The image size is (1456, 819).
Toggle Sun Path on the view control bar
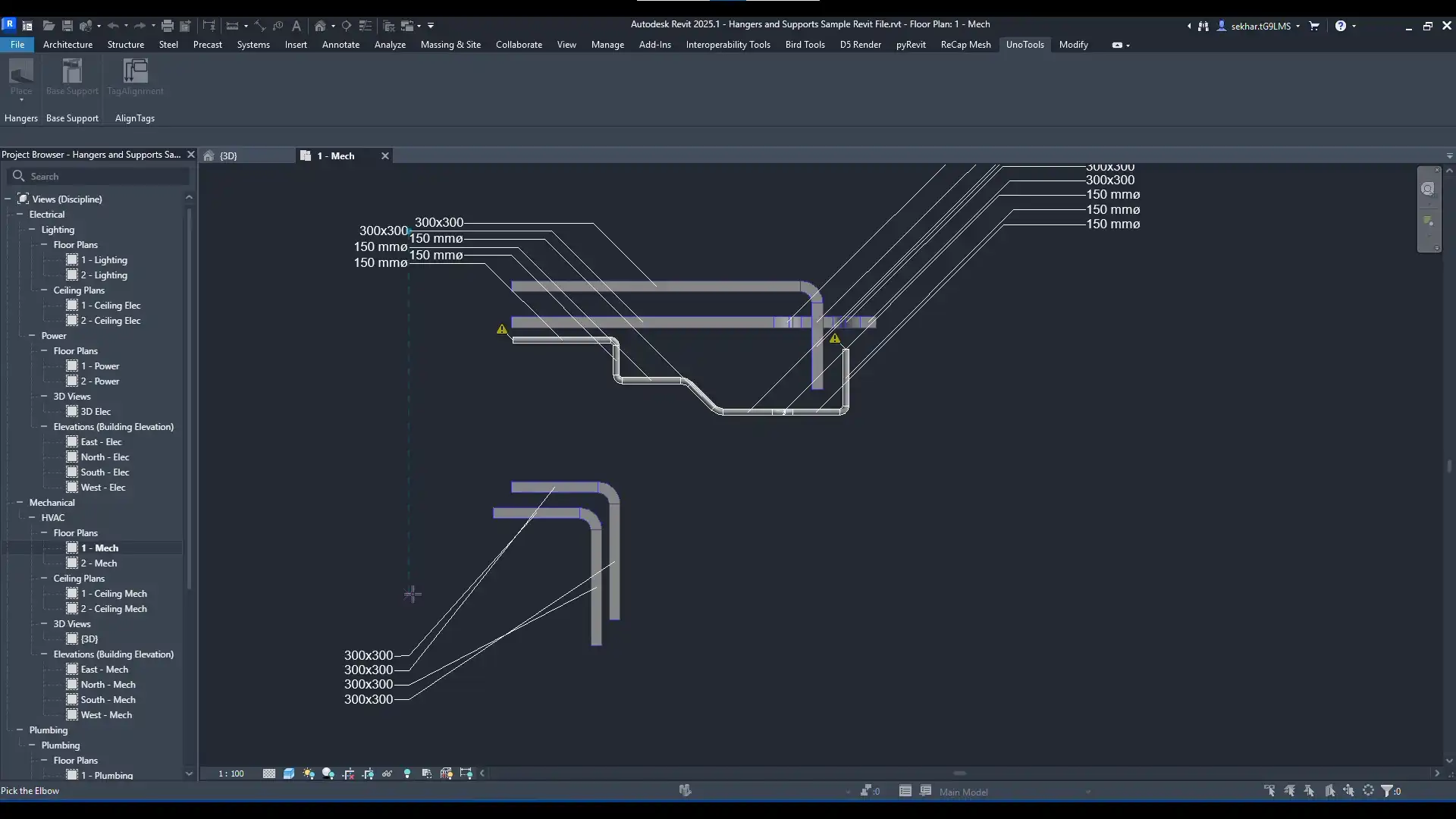(309, 773)
